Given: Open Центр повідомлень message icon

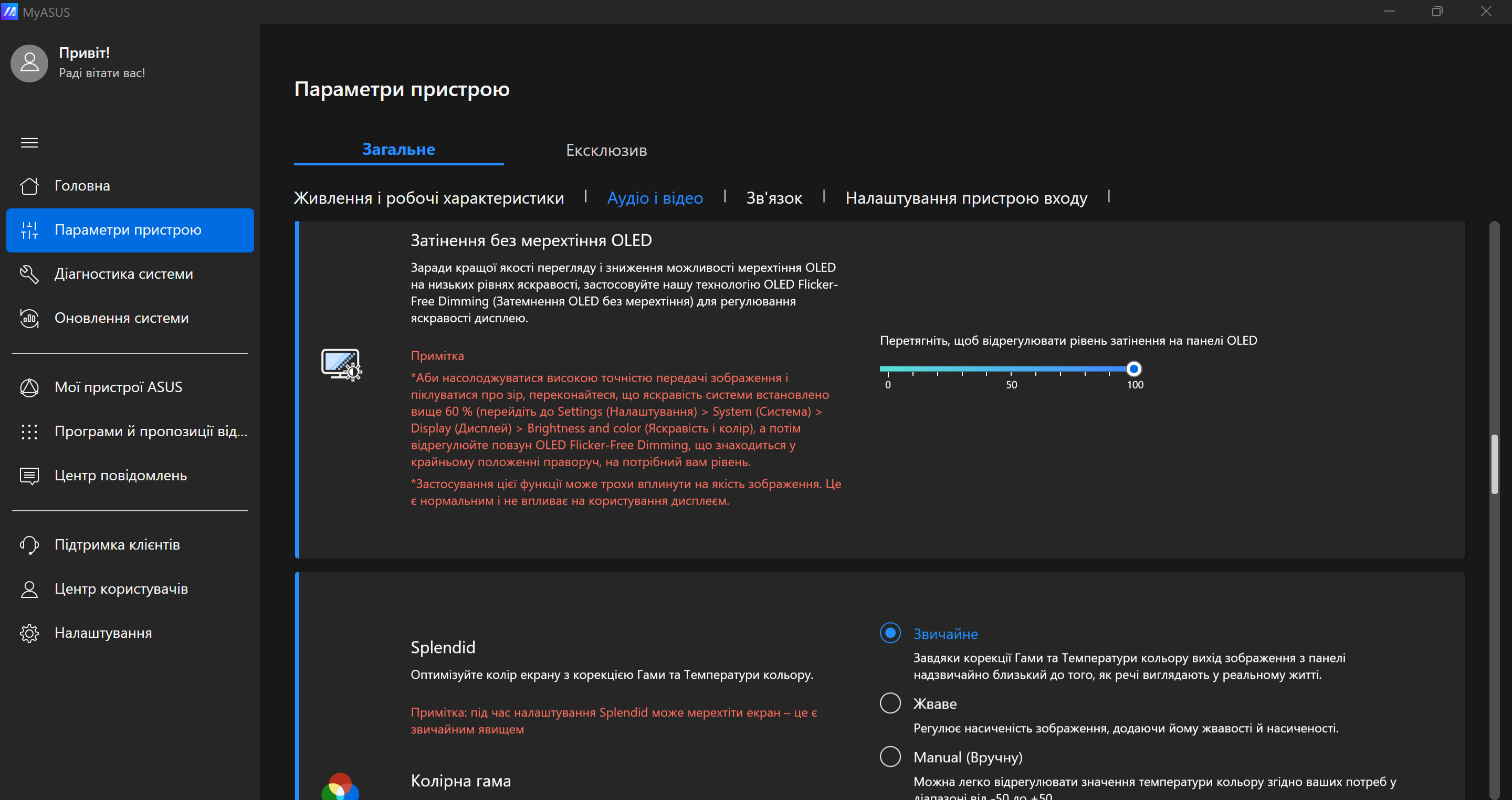Looking at the screenshot, I should pos(29,476).
